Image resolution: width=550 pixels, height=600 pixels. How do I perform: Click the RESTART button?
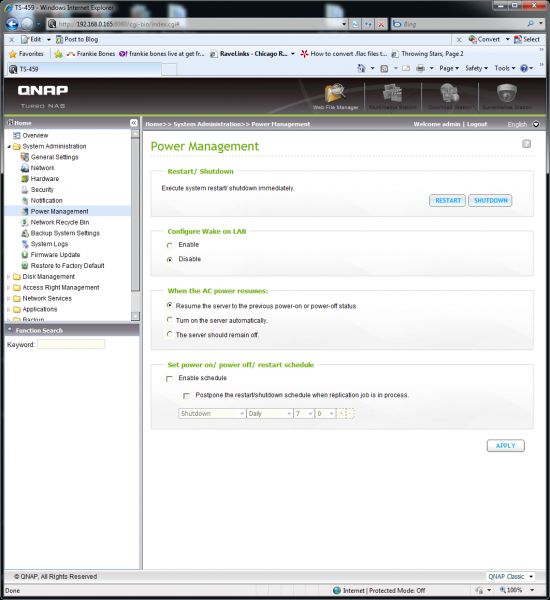coord(447,201)
